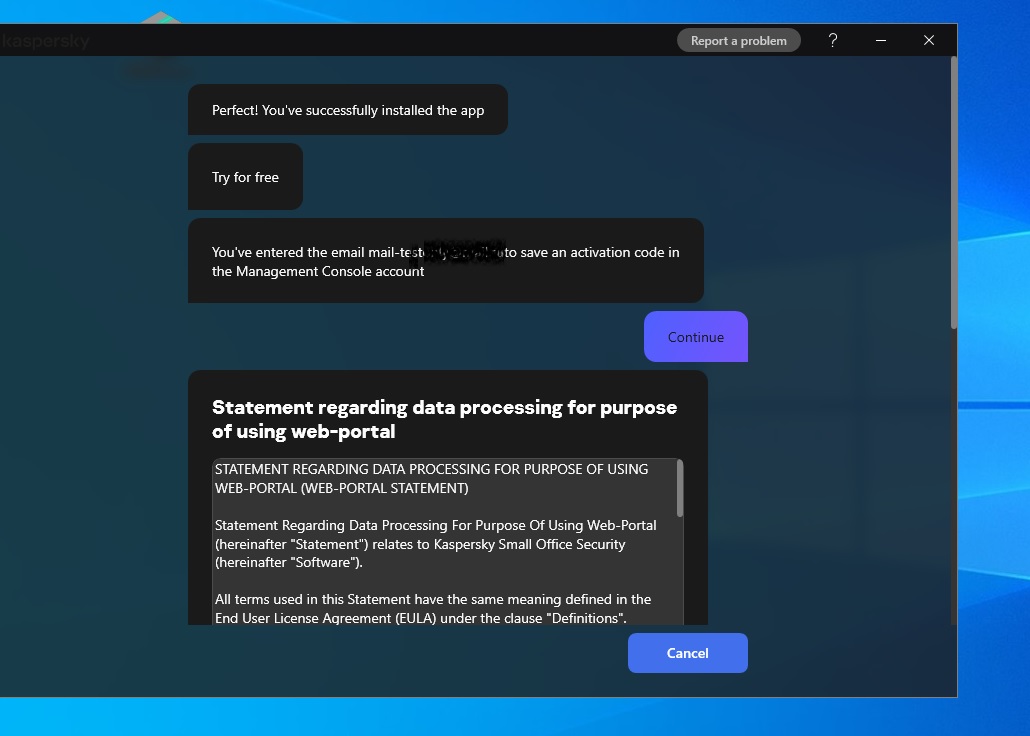Click the 'WEB-PORTAL (WEB-PORTAL STATEMENT)' line
The image size is (1030, 736).
342,488
